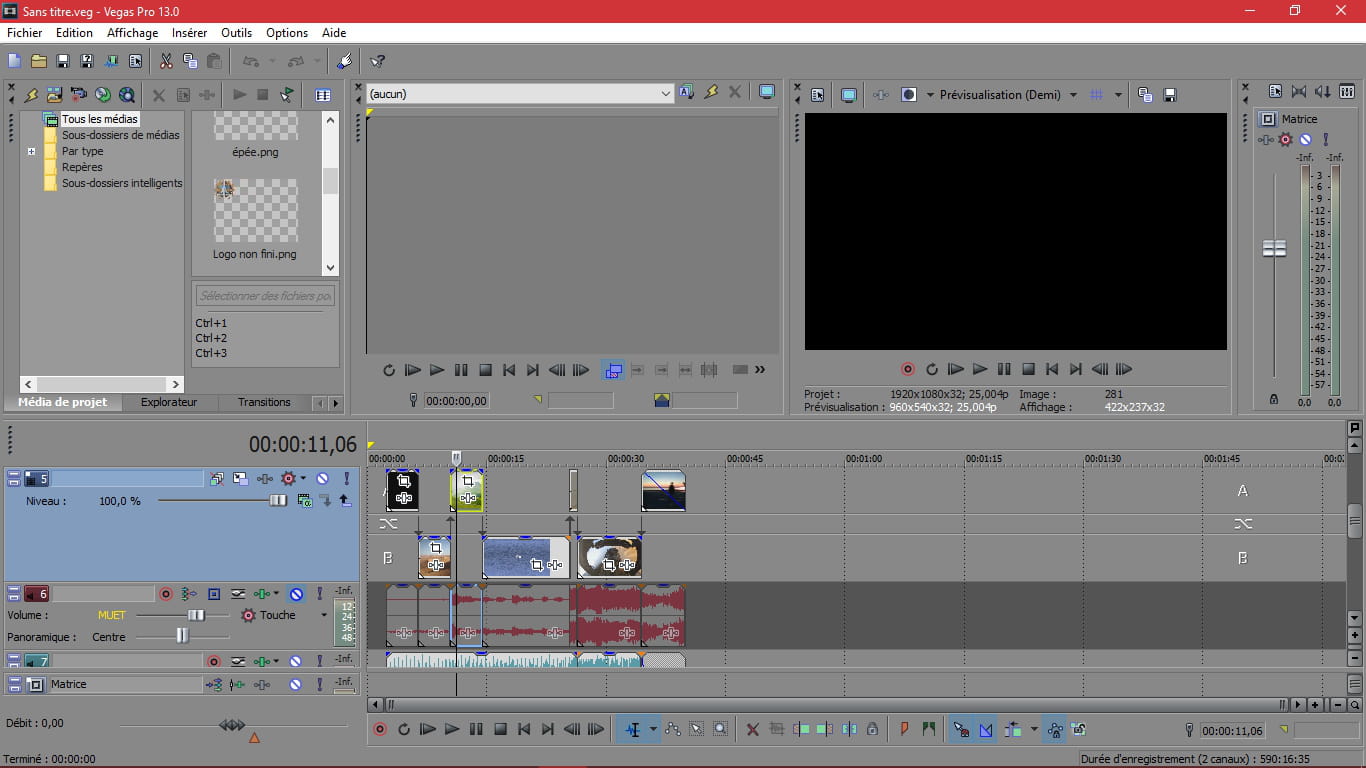Expand the Par type media folder
The width and height of the screenshot is (1366, 768).
[x=31, y=152]
